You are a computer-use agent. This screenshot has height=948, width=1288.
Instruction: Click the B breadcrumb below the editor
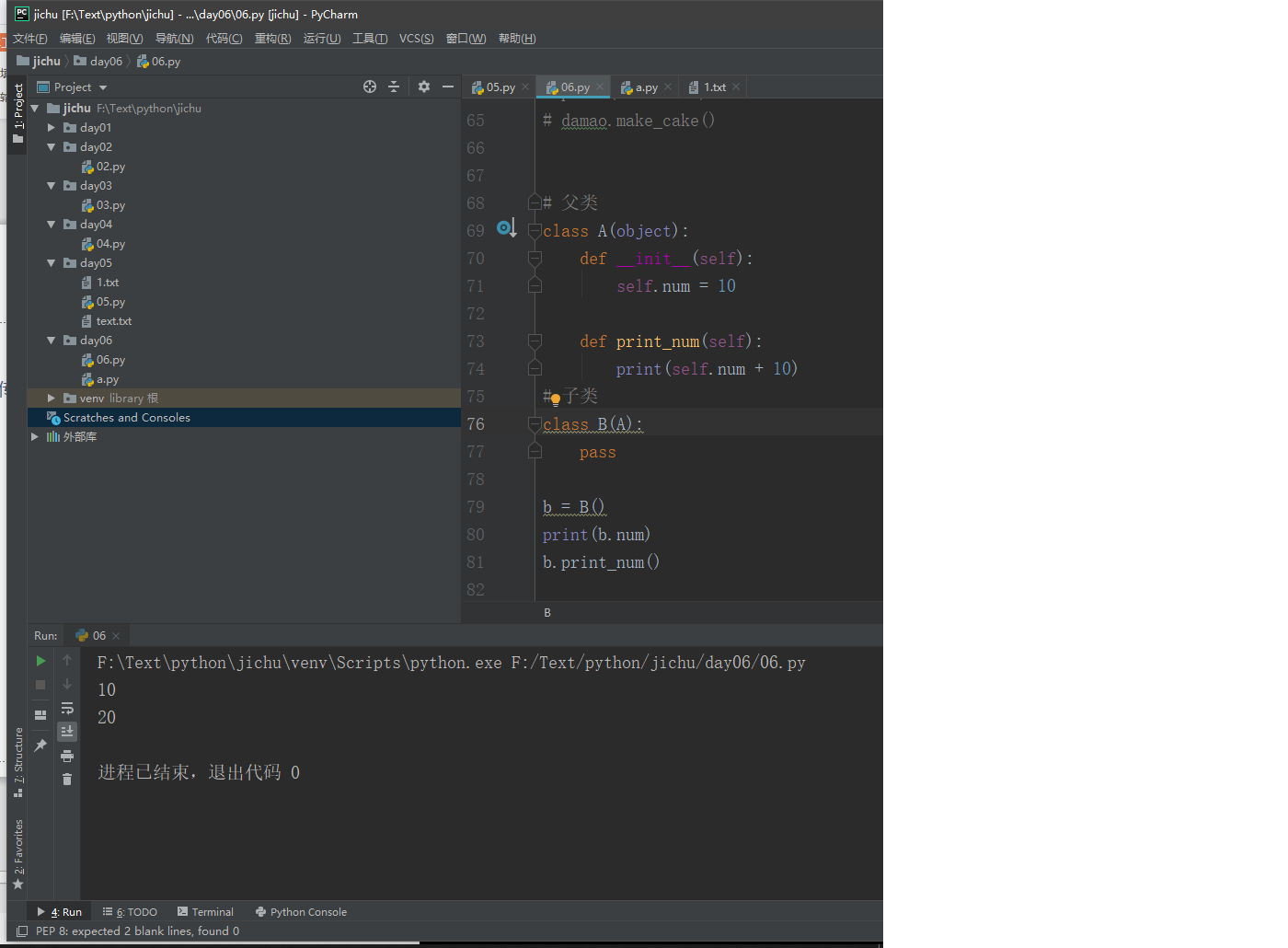pos(547,613)
